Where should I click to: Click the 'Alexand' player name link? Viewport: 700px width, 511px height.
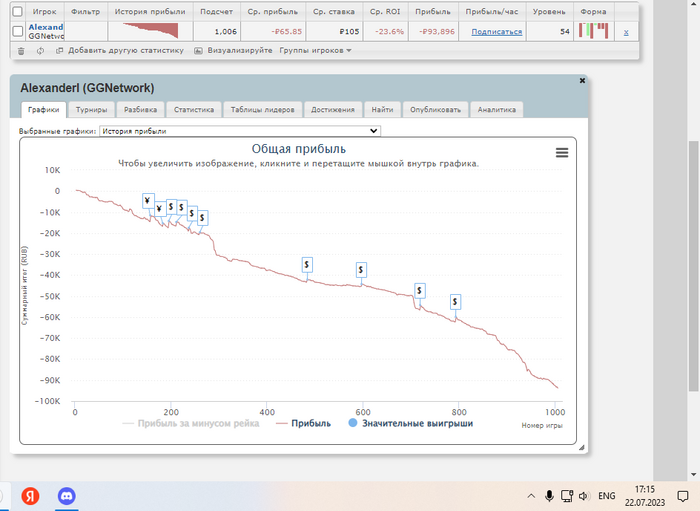click(x=46, y=27)
